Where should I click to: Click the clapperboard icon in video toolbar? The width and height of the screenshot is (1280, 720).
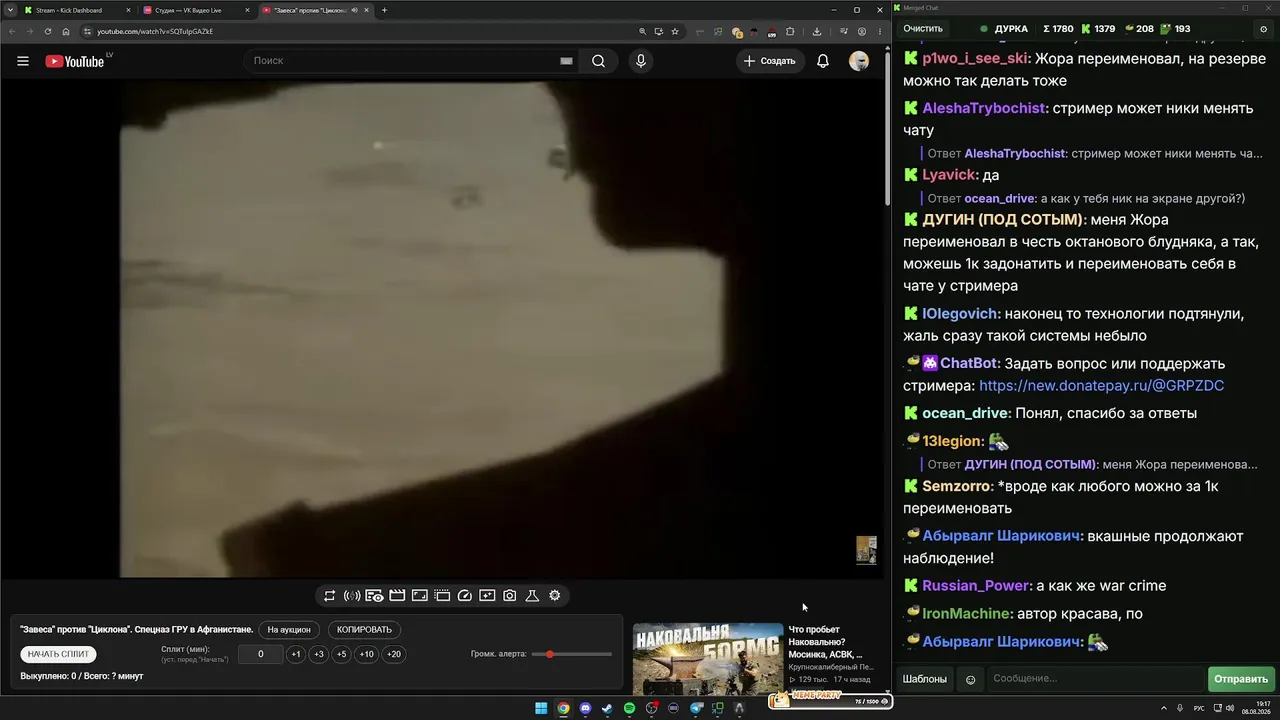(x=397, y=596)
